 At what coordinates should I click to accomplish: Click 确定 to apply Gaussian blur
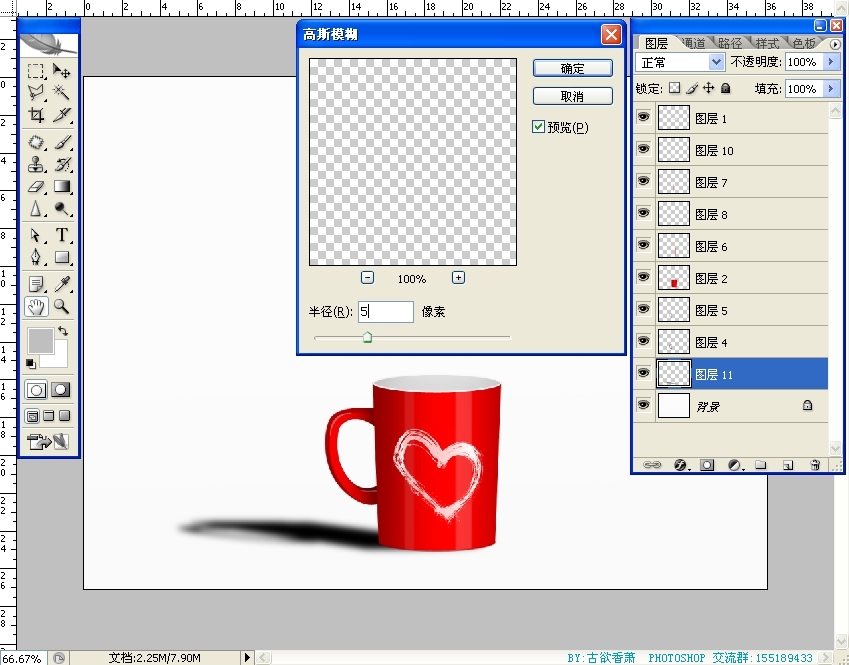click(572, 69)
